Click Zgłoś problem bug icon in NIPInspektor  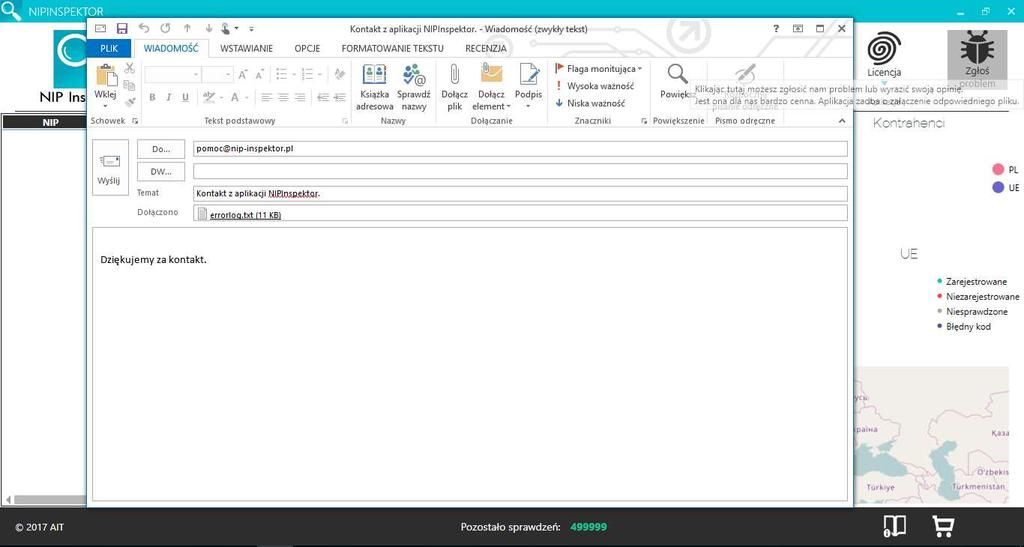[x=978, y=59]
